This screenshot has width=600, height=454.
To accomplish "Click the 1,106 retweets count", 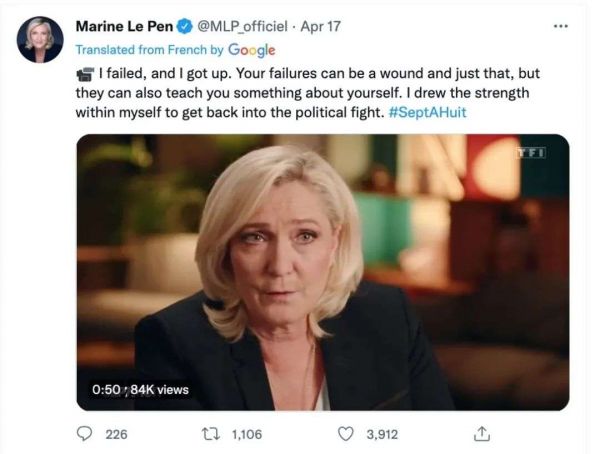I will pos(246,433).
